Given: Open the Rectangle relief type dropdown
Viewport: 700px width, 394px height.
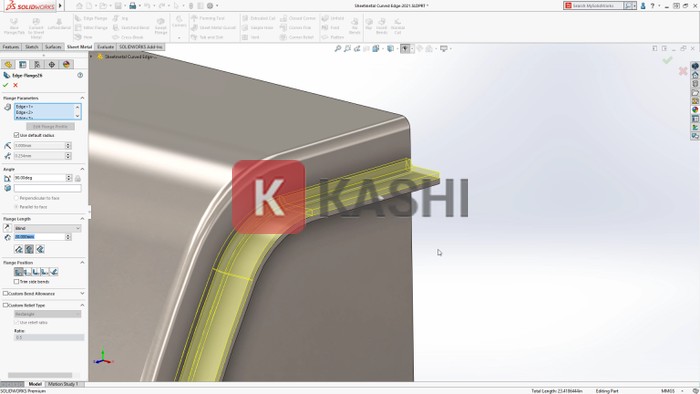Looking at the screenshot, I should point(47,314).
